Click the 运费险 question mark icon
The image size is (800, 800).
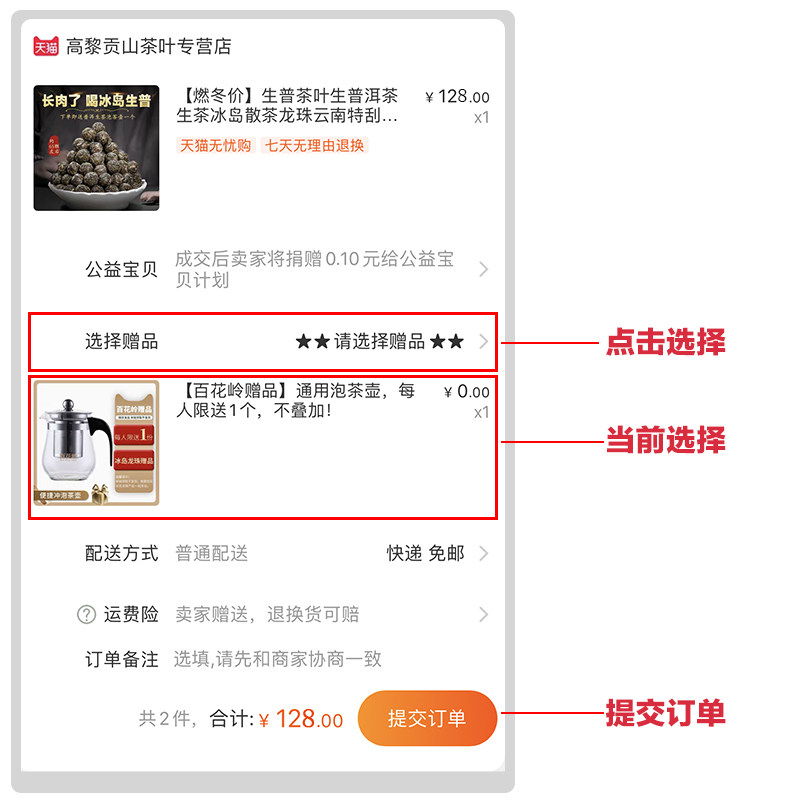86,614
